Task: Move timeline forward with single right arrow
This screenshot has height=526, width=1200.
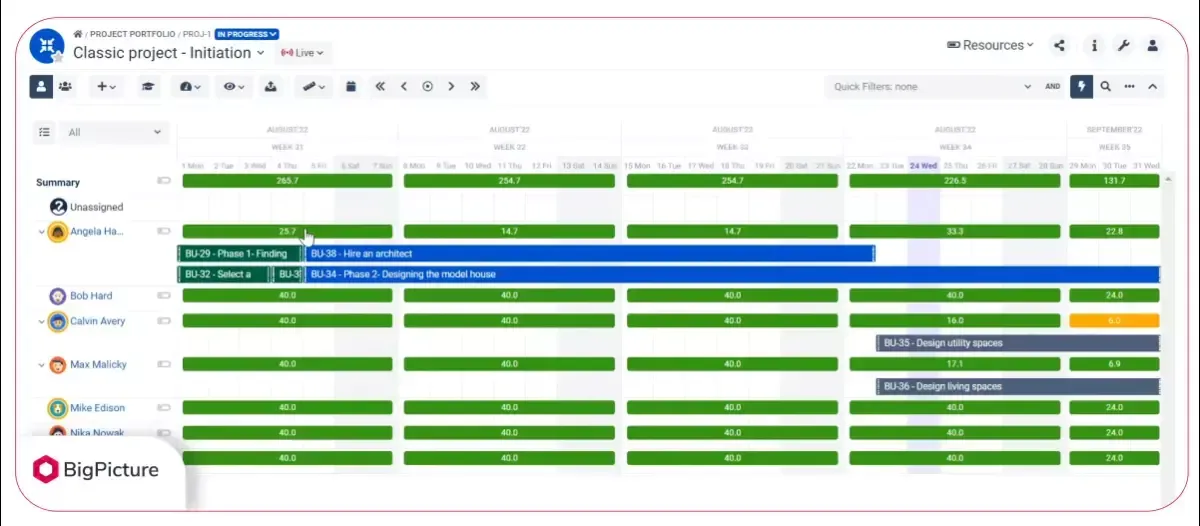Action: point(452,86)
